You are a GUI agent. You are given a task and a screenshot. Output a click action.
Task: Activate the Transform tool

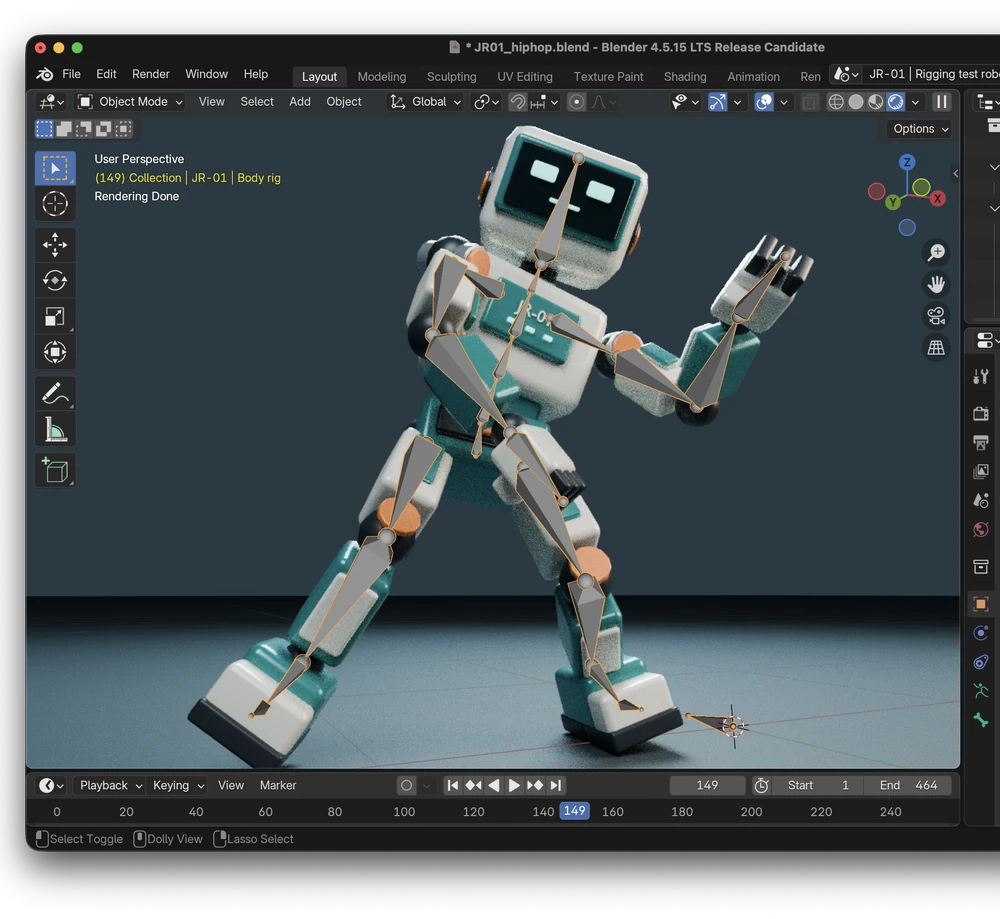[x=55, y=352]
